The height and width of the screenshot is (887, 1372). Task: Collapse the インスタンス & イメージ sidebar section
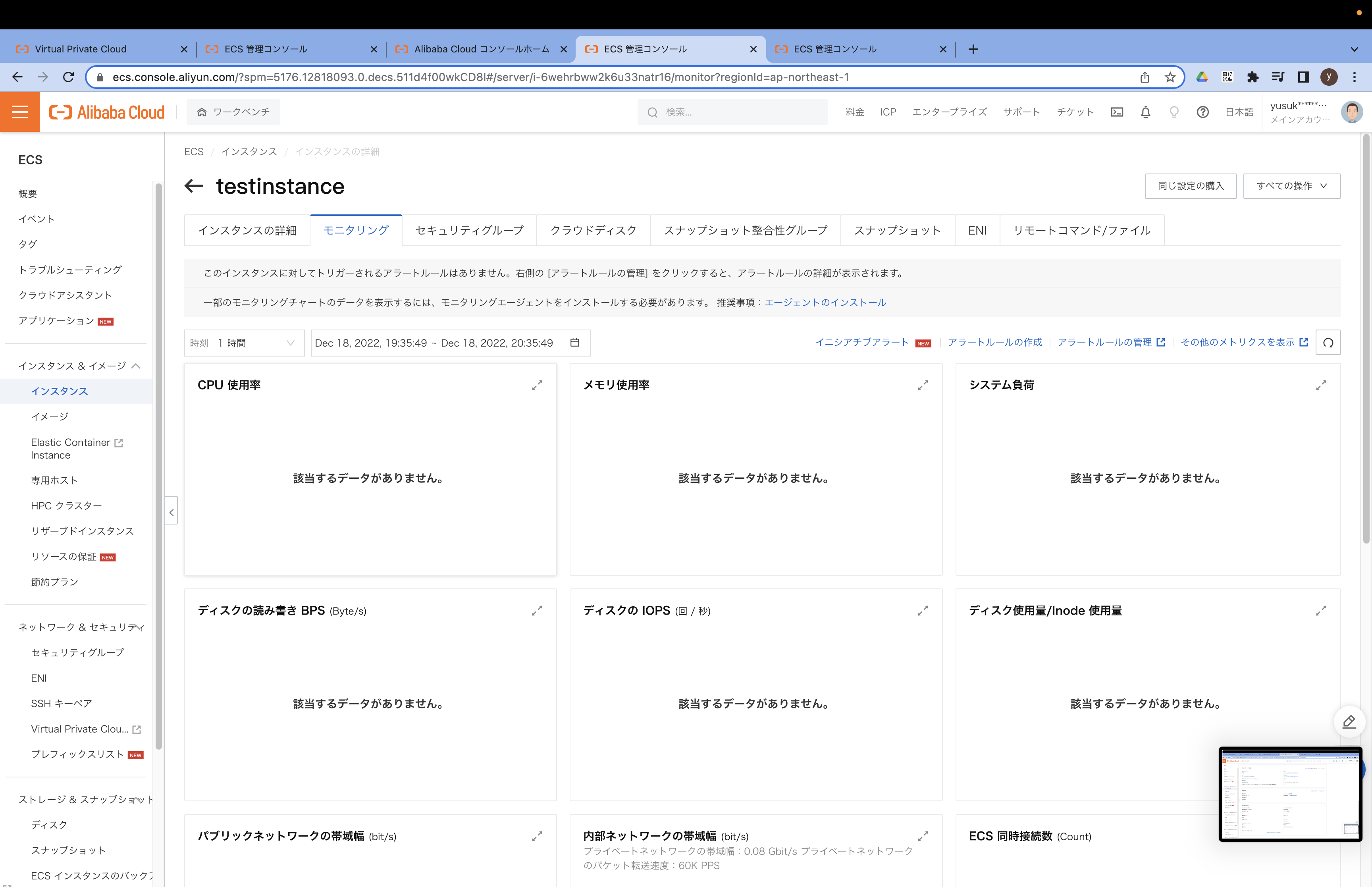pos(137,366)
